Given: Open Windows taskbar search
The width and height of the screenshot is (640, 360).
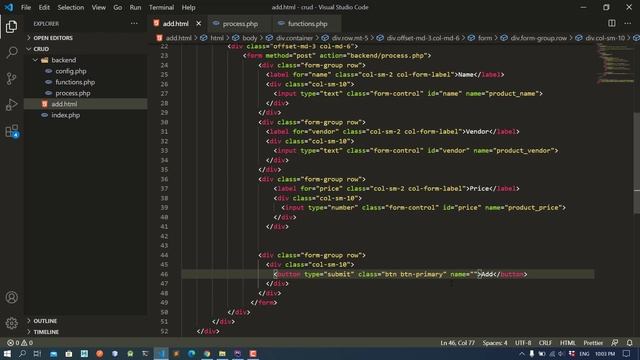Looking at the screenshot, I should 22,353.
